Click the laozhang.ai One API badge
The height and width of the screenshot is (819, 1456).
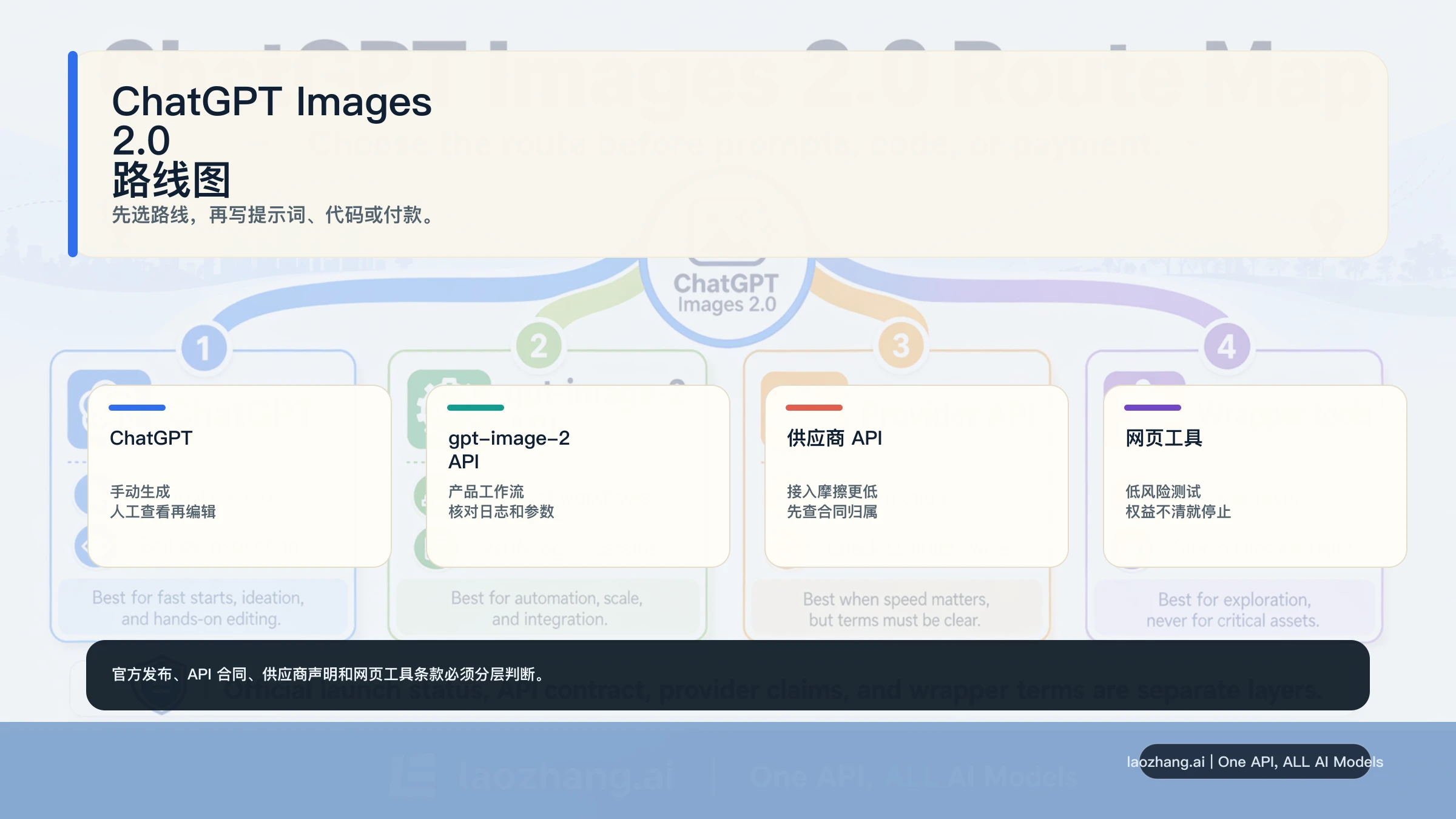coord(1255,761)
